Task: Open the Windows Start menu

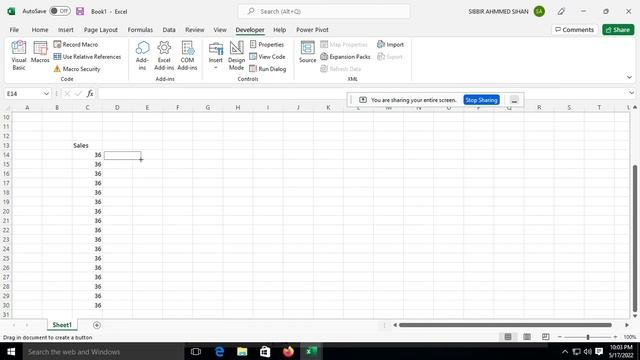Action: [11, 351]
